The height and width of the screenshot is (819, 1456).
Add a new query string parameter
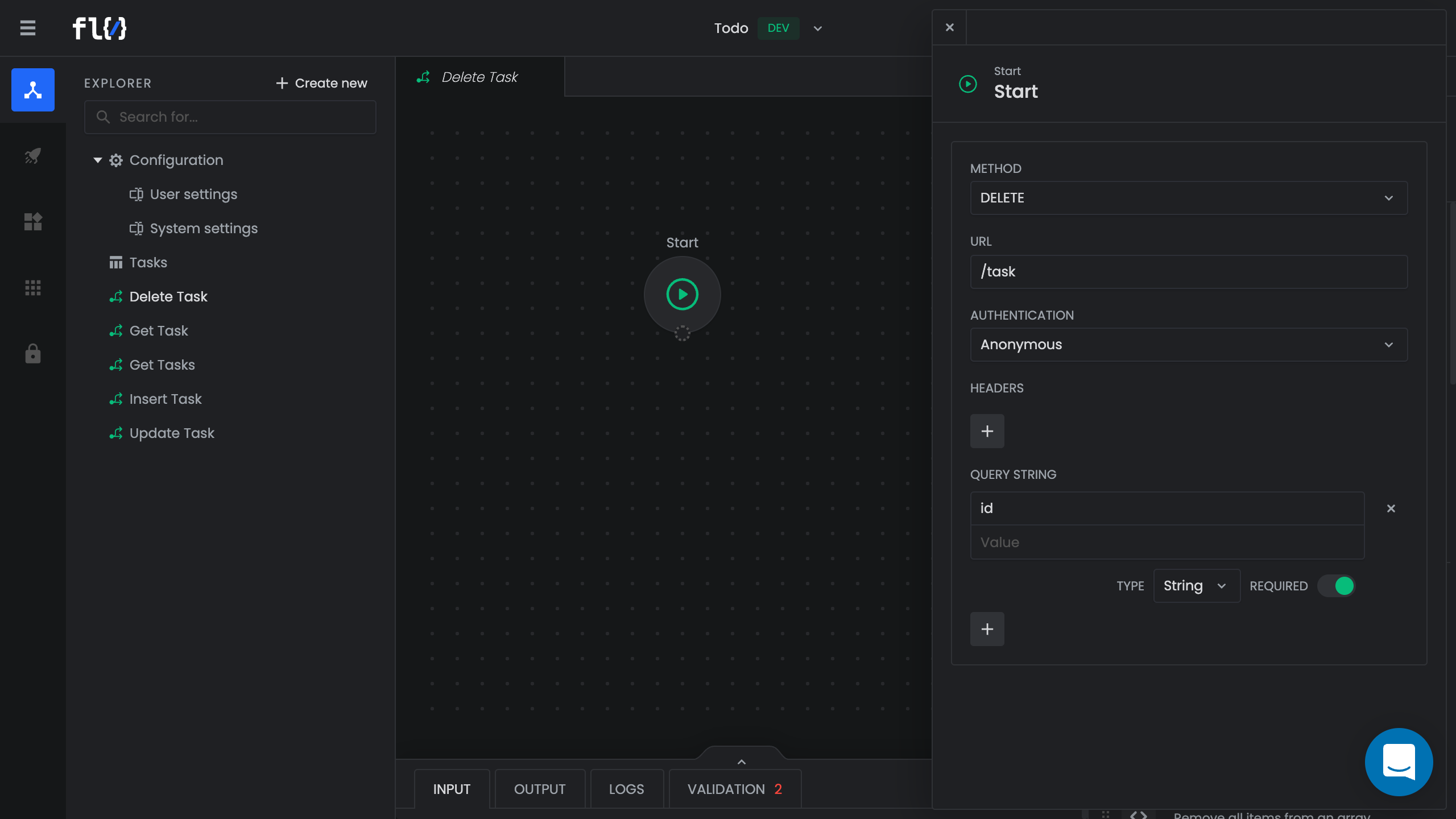pos(987,629)
